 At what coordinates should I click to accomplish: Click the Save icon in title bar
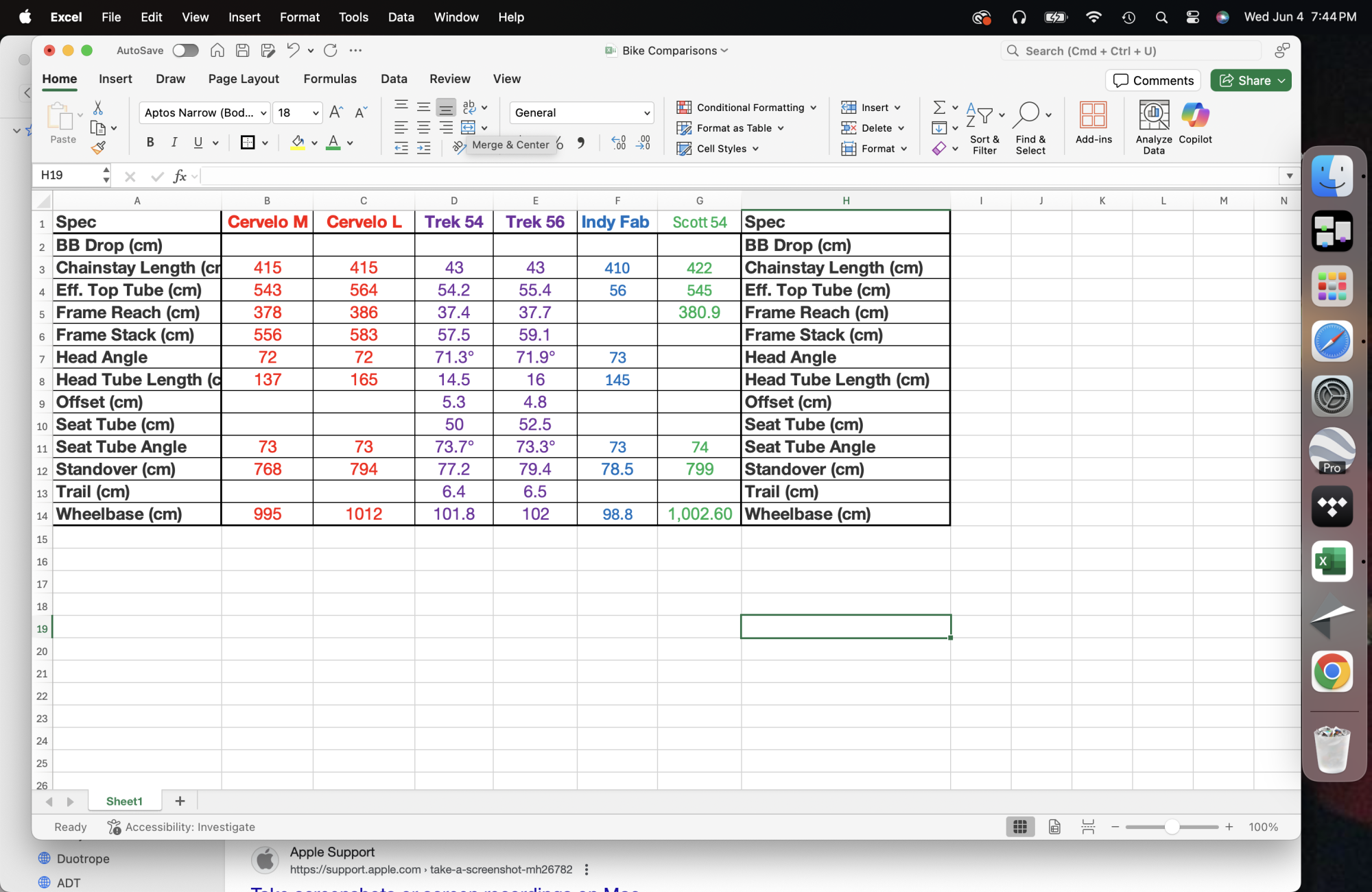click(x=242, y=50)
